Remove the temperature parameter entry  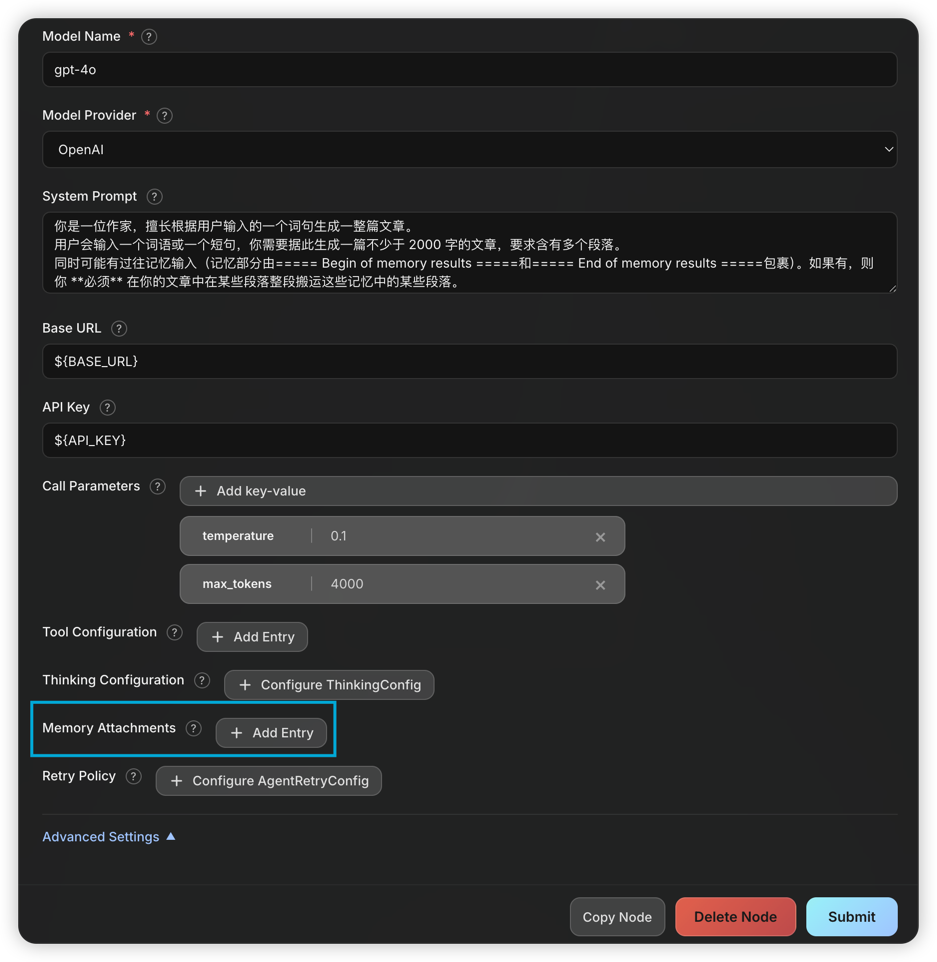[600, 537]
